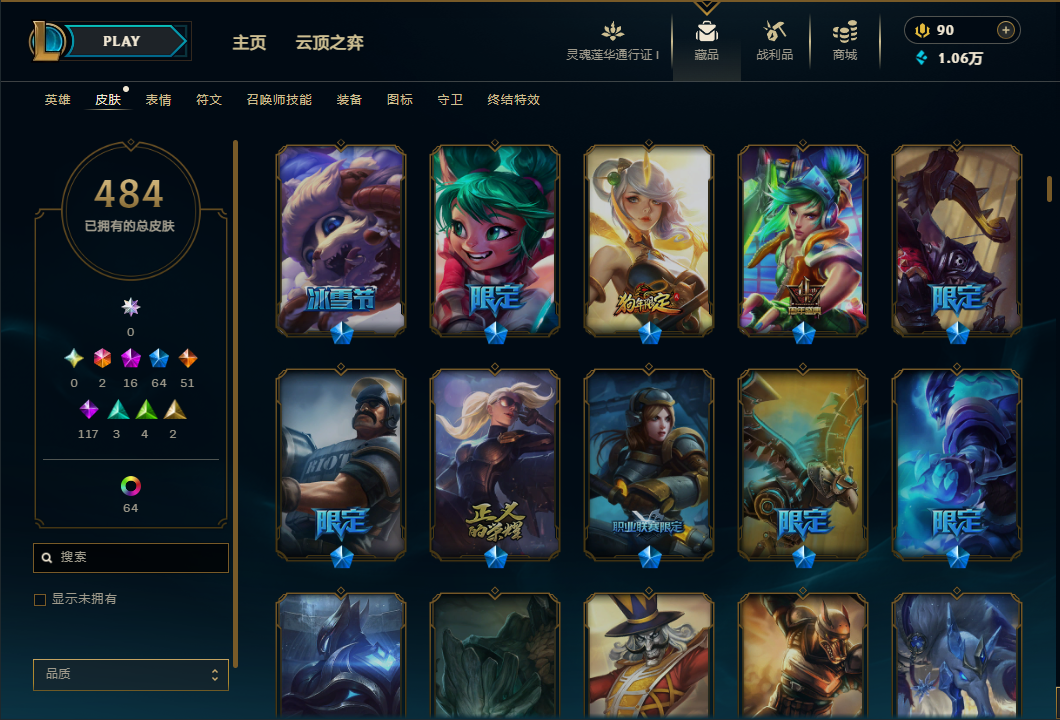Click the blue gem rarity icon showing 64
Image resolution: width=1060 pixels, height=720 pixels.
click(x=159, y=358)
